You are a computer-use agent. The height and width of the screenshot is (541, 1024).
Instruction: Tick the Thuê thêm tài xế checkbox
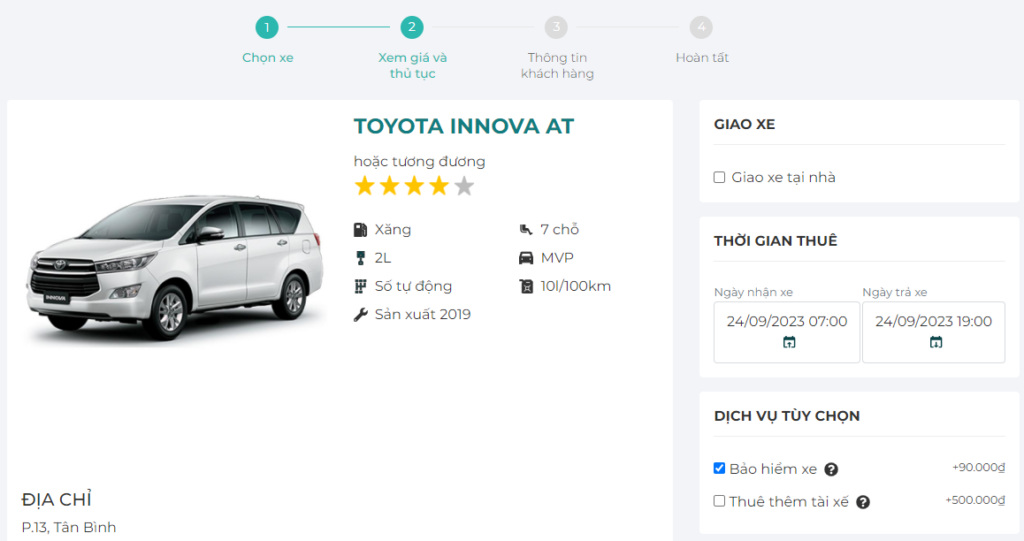719,501
